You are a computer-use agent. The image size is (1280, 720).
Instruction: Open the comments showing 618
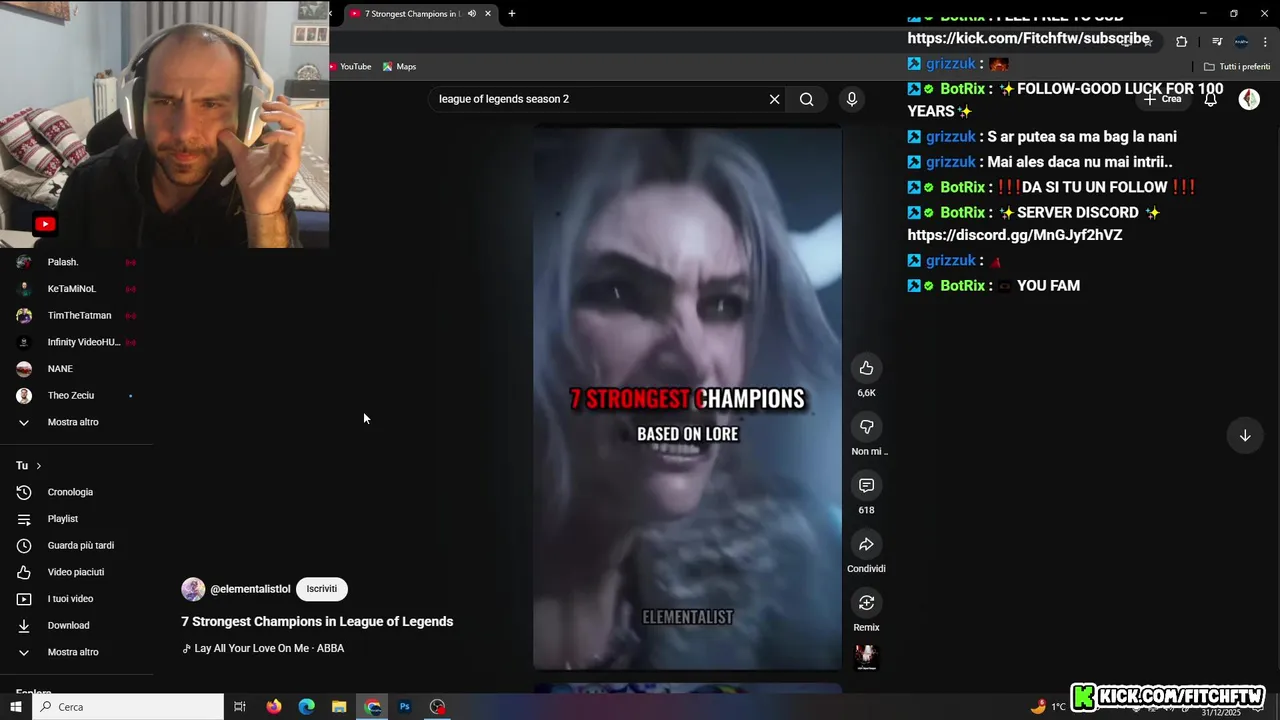click(x=866, y=485)
